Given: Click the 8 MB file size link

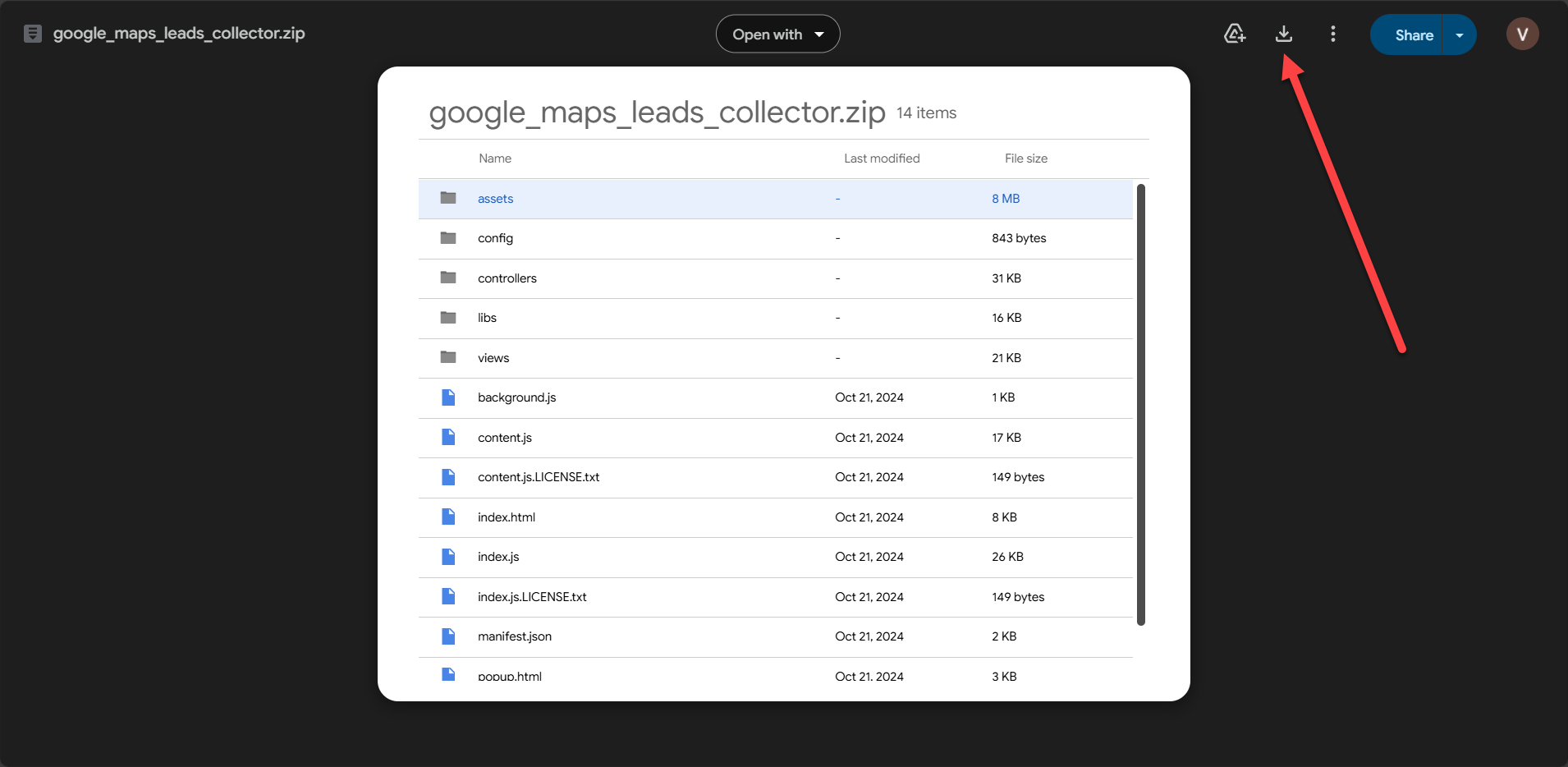Looking at the screenshot, I should point(1006,198).
